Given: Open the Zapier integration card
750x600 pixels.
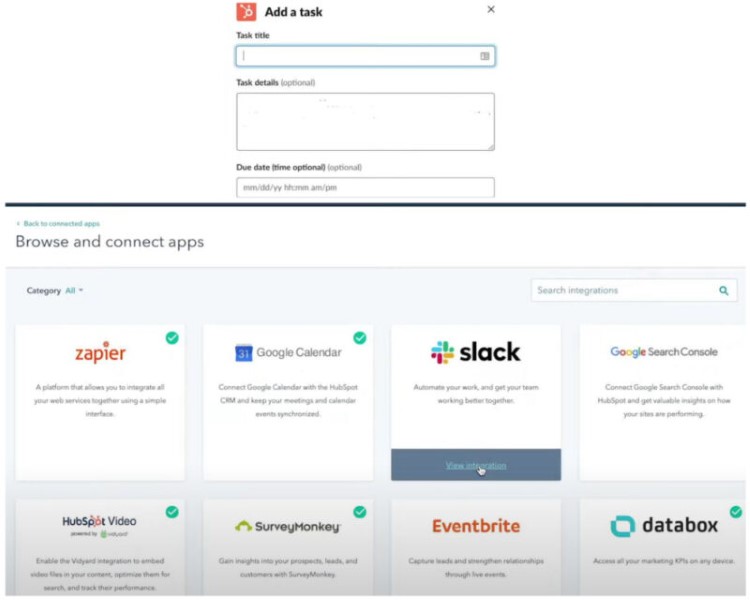Looking at the screenshot, I should [100, 402].
